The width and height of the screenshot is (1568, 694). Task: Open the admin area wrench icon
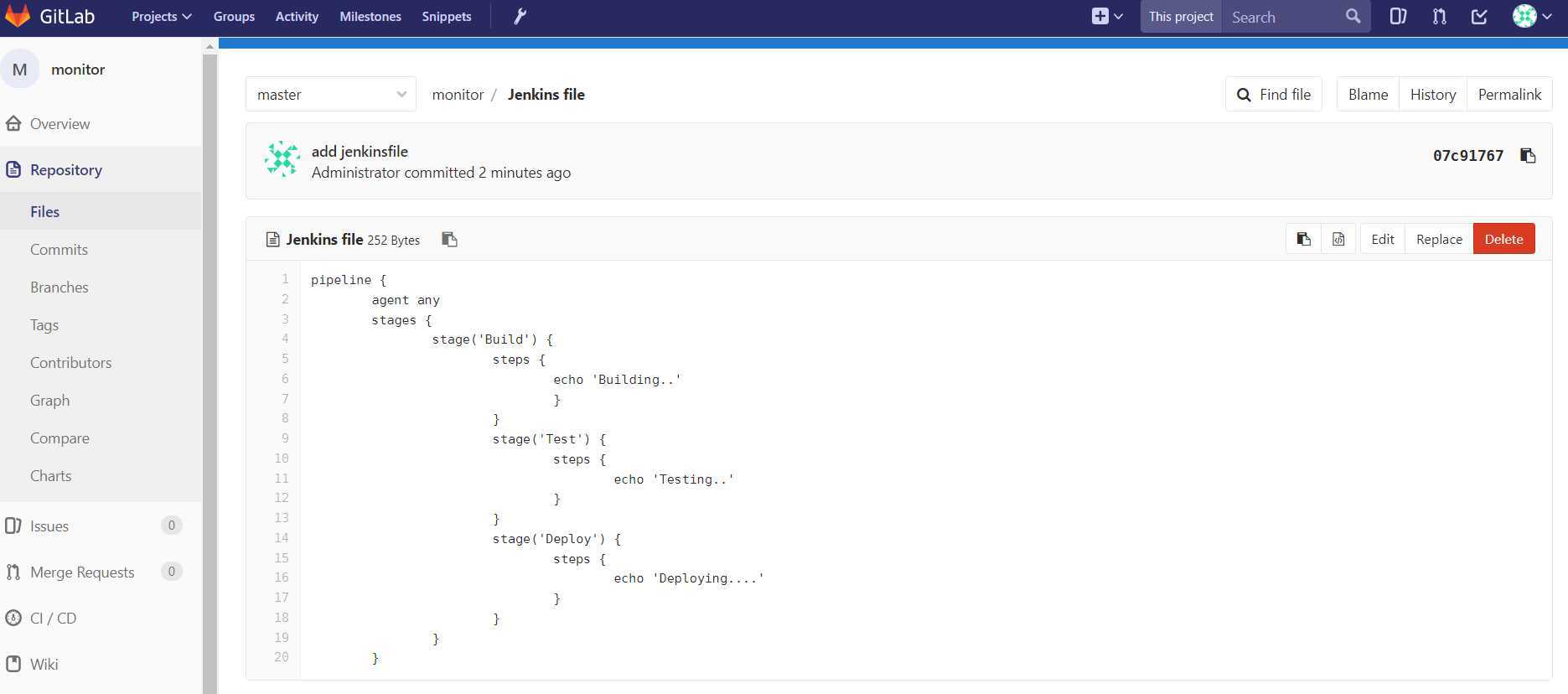point(520,17)
